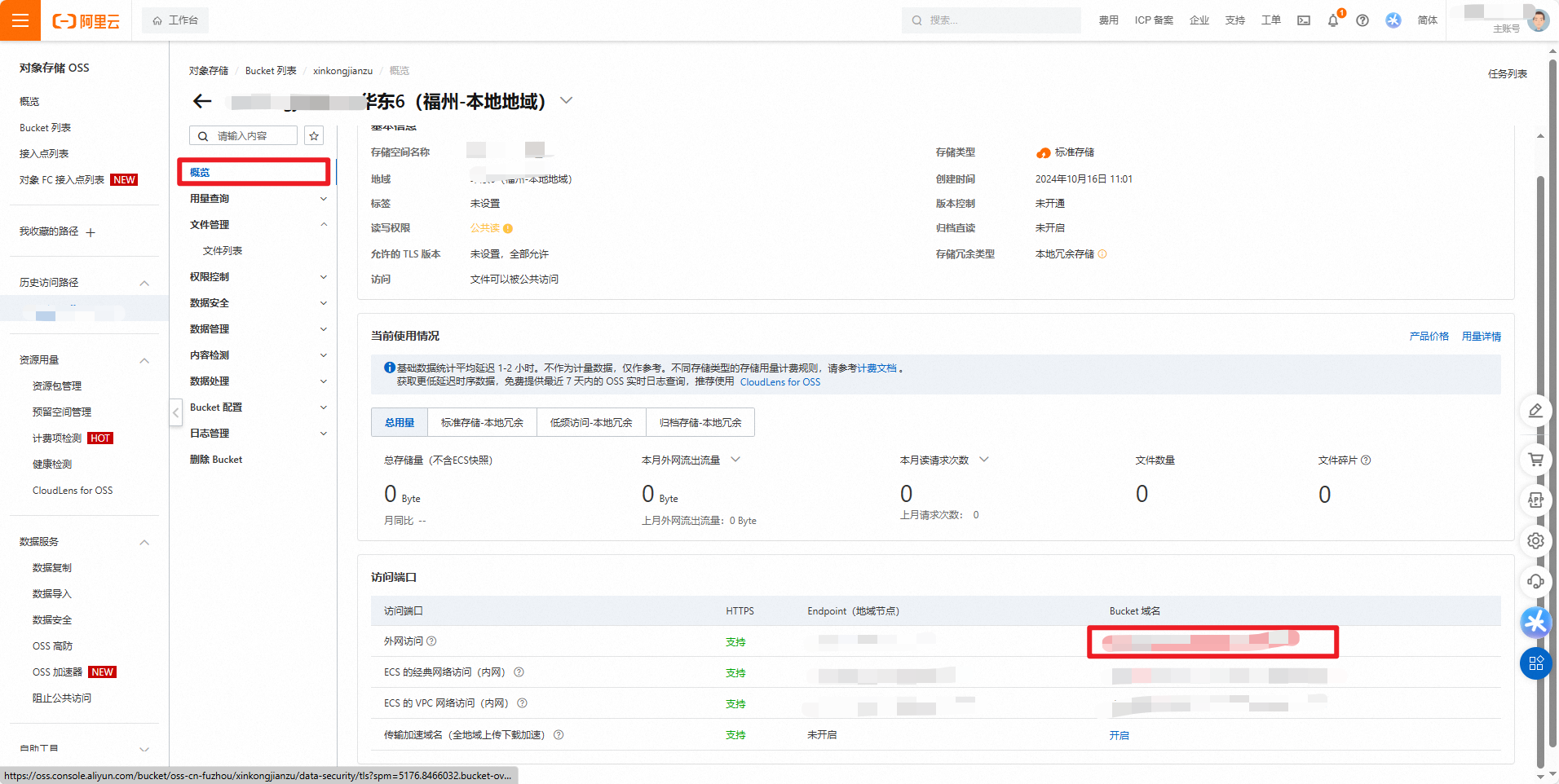This screenshot has width=1559, height=784.
Task: Click the public-read warning icon
Action: pyautogui.click(x=508, y=229)
